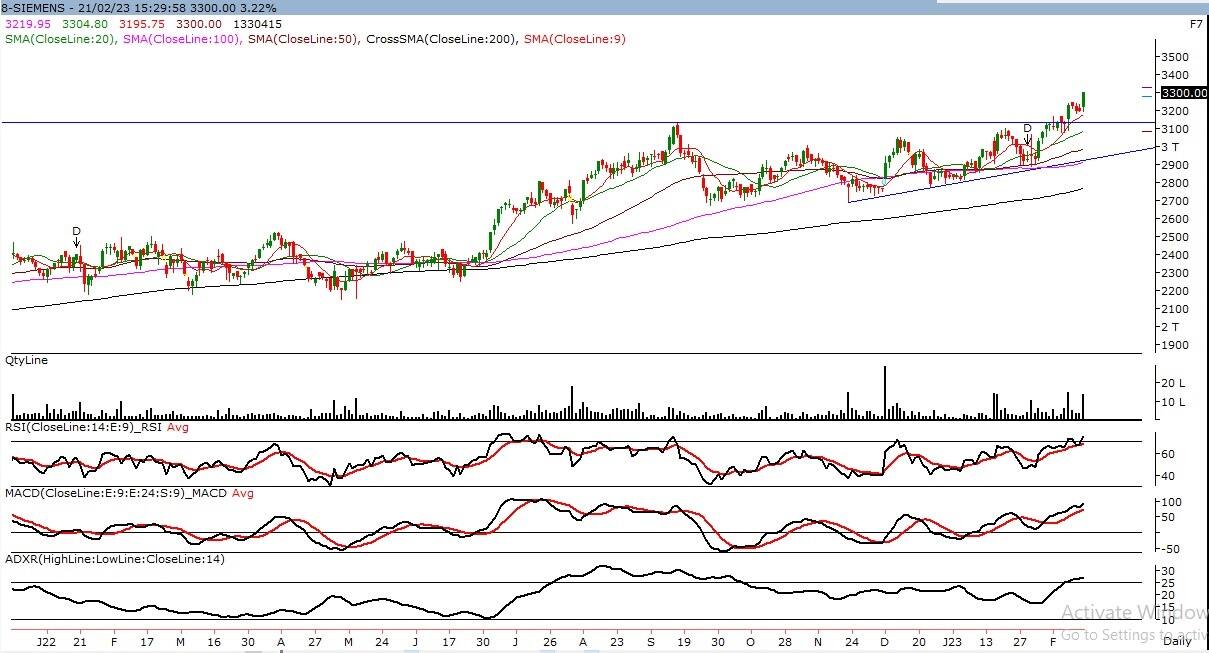Select the CrossSMA(CloseLine:200) legend label
Screen dimensions: 1209x653
coord(443,38)
